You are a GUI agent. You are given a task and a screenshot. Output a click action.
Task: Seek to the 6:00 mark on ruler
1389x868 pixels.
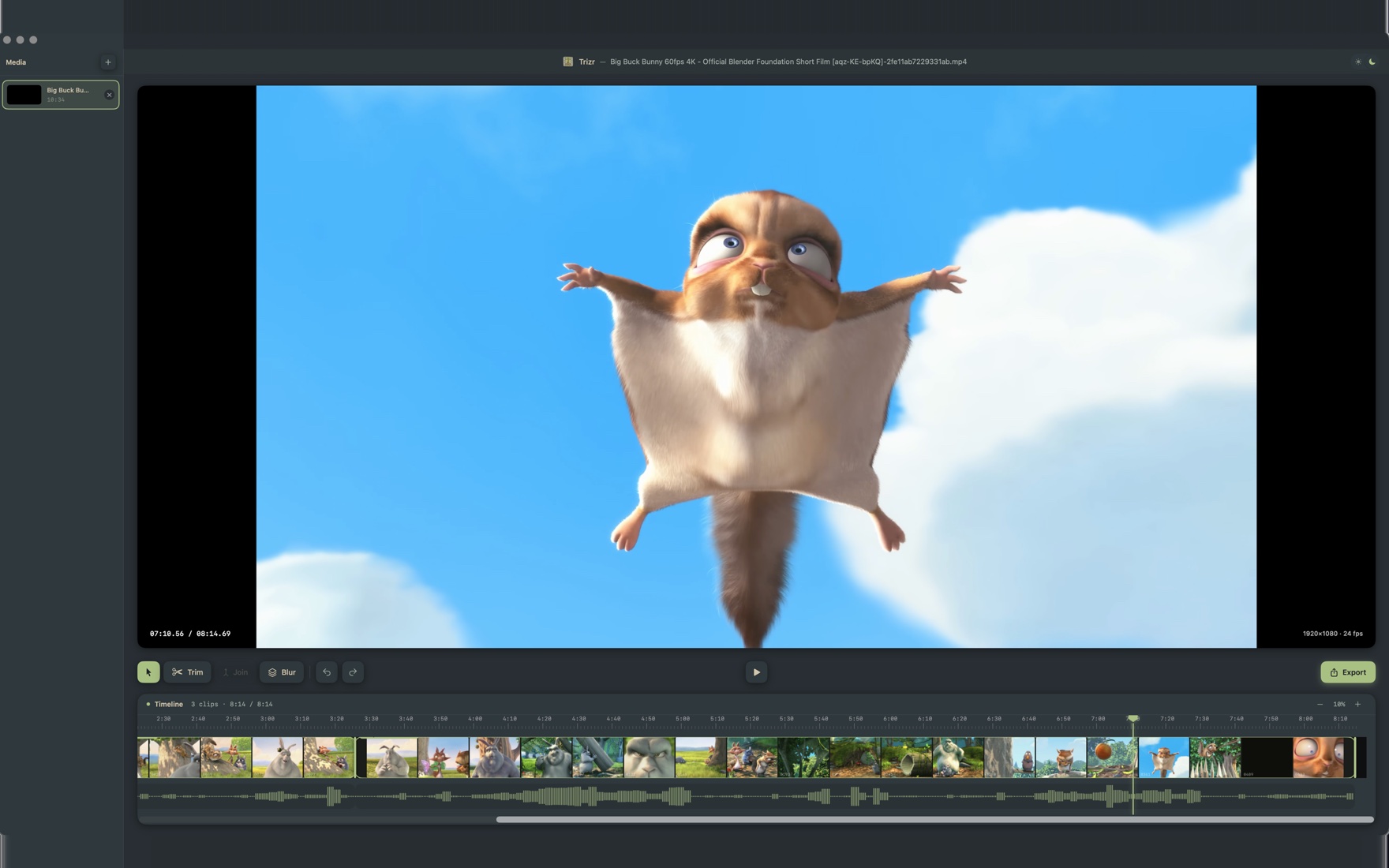890,719
